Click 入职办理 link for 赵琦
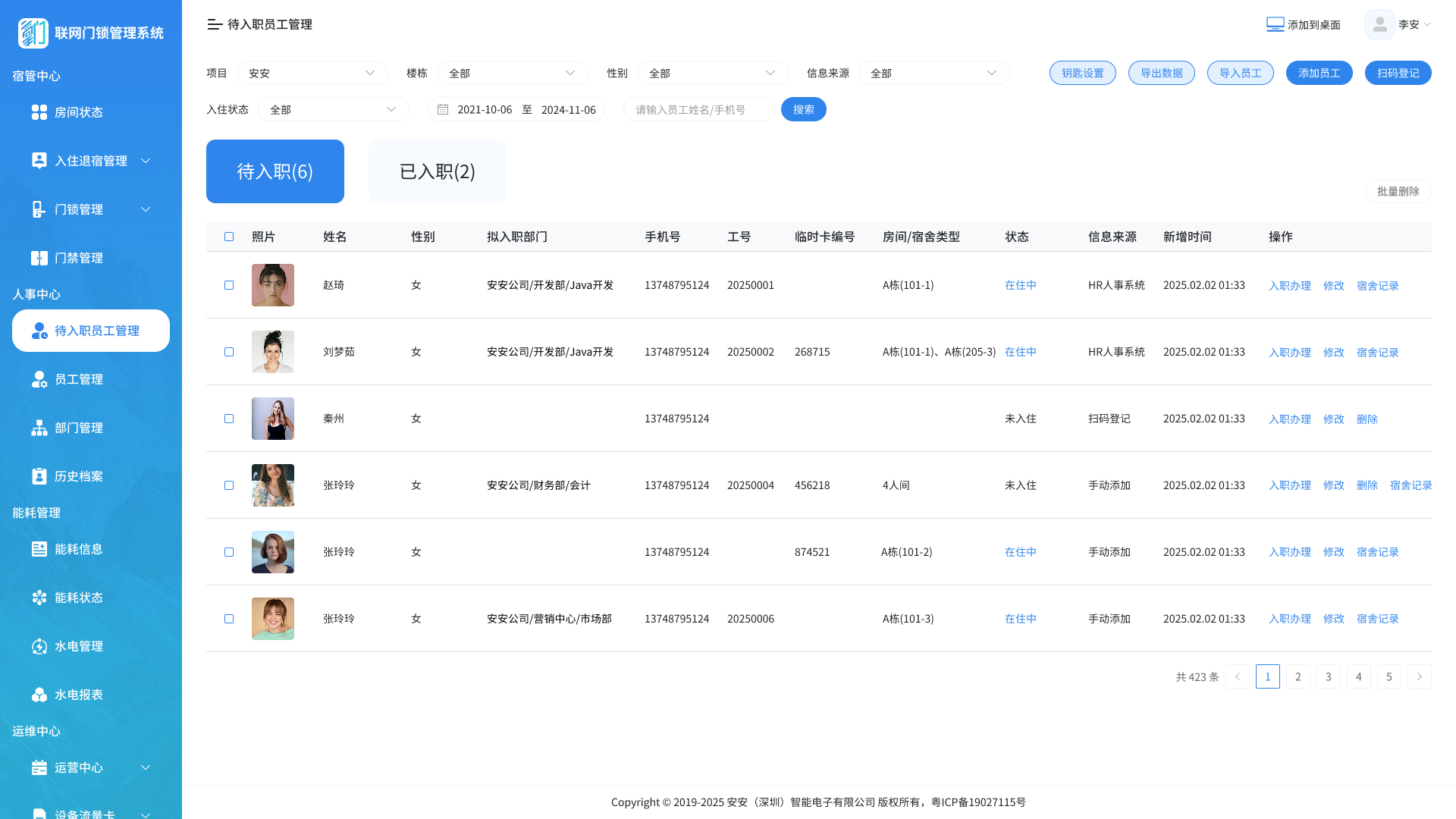The height and width of the screenshot is (819, 1456). coord(1290,286)
